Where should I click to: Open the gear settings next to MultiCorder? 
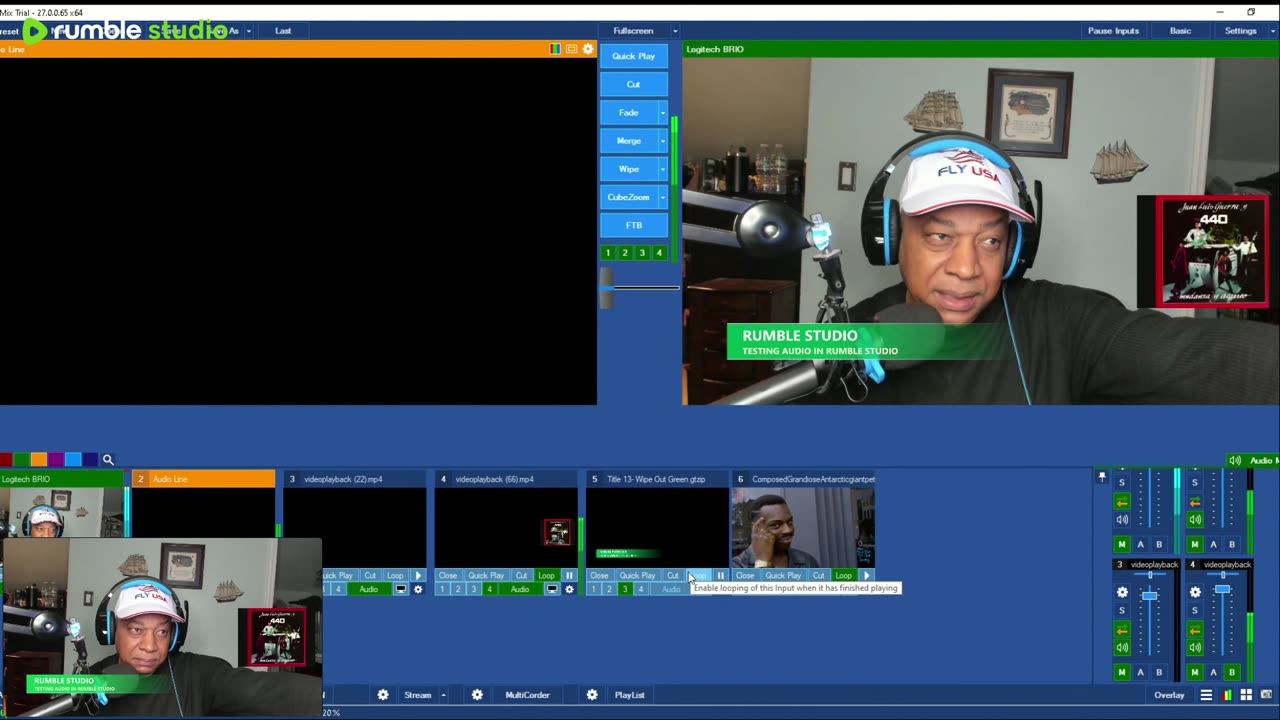tap(477, 695)
